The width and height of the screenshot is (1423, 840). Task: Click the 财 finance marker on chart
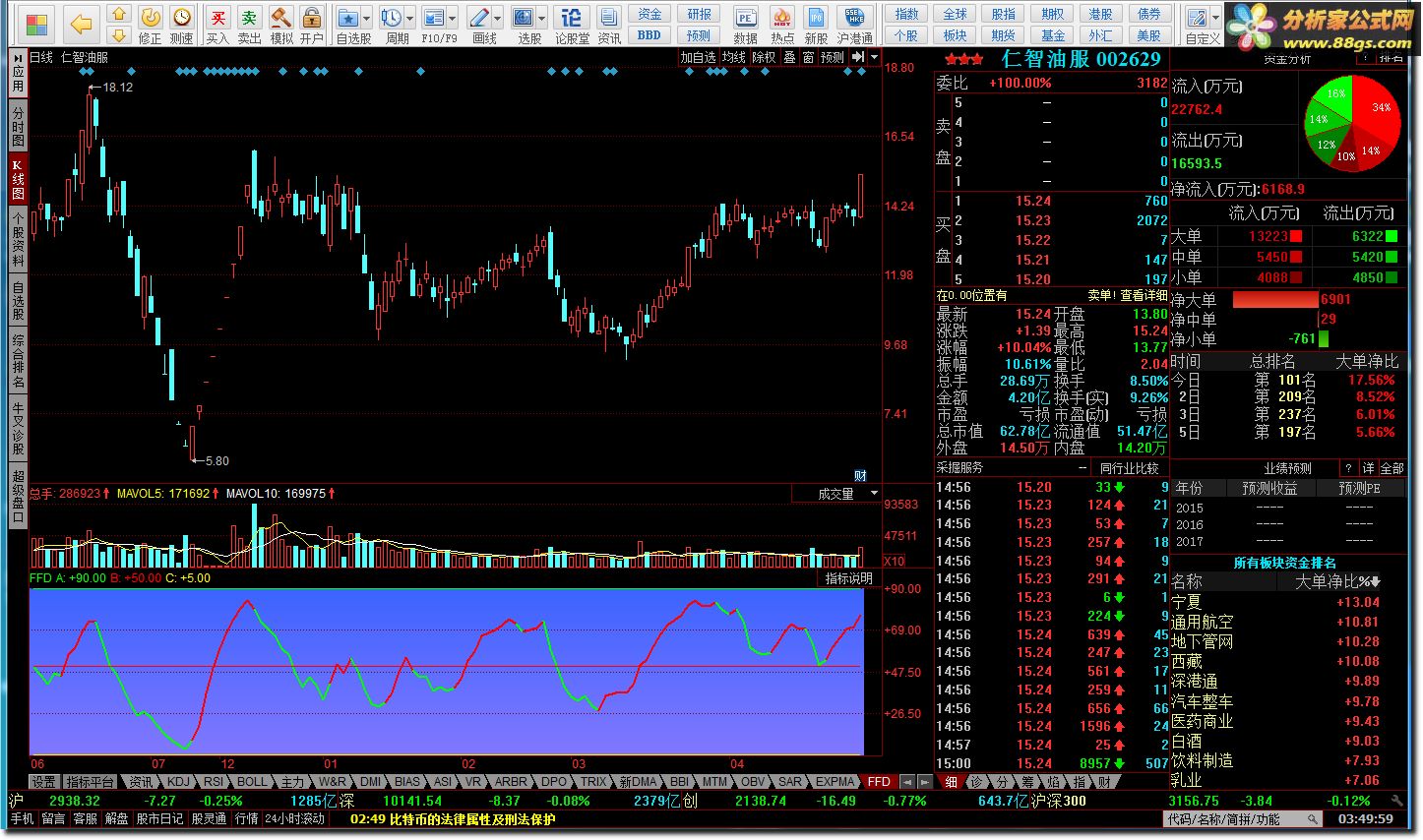(x=860, y=475)
